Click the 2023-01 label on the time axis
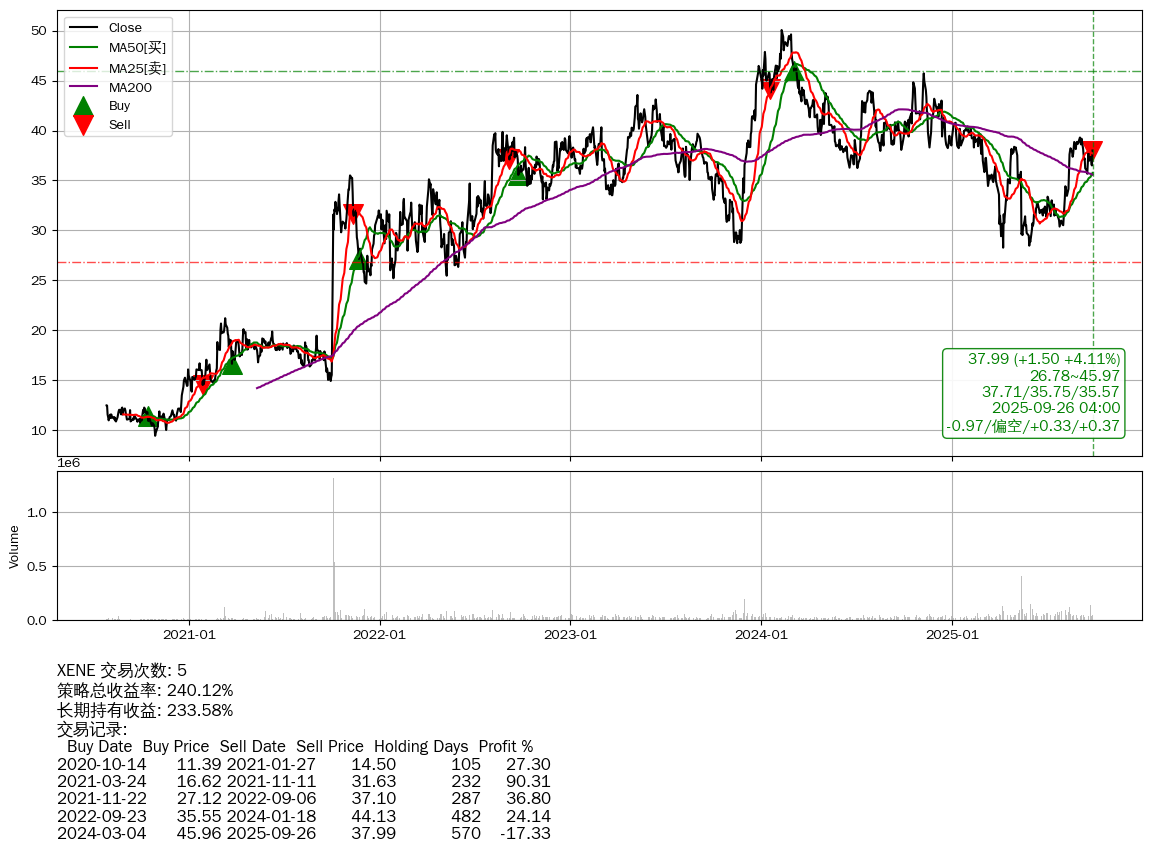This screenshot has height=852, width=1152. tap(570, 634)
